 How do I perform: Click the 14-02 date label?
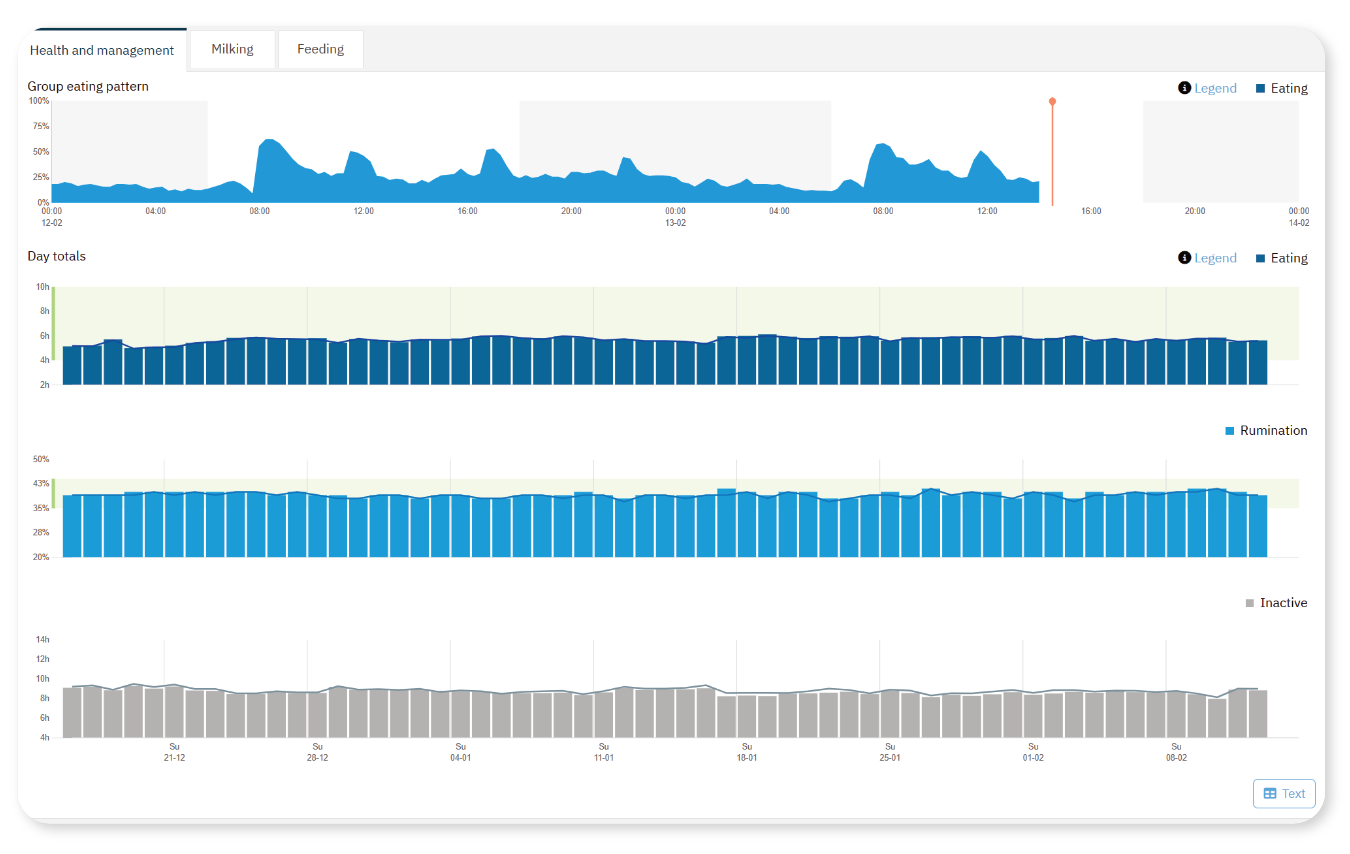click(x=1299, y=223)
